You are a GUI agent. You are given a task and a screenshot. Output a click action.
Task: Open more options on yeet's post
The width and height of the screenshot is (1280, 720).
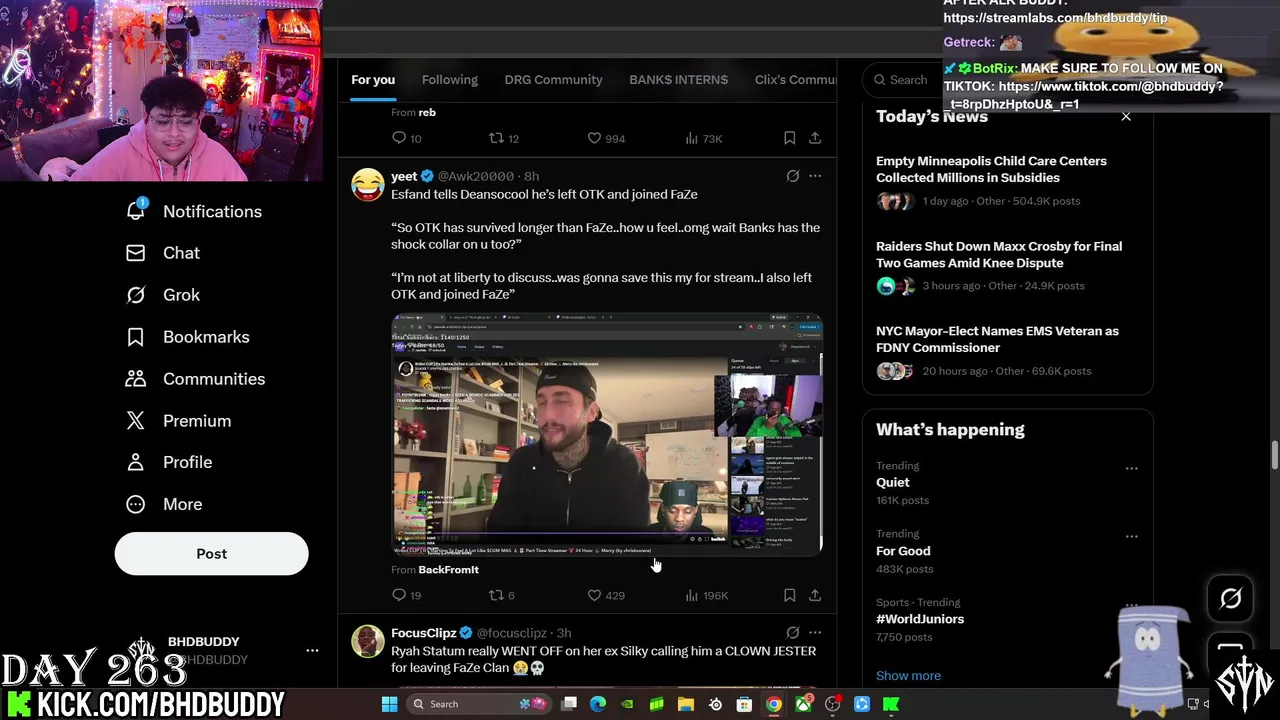coord(815,176)
